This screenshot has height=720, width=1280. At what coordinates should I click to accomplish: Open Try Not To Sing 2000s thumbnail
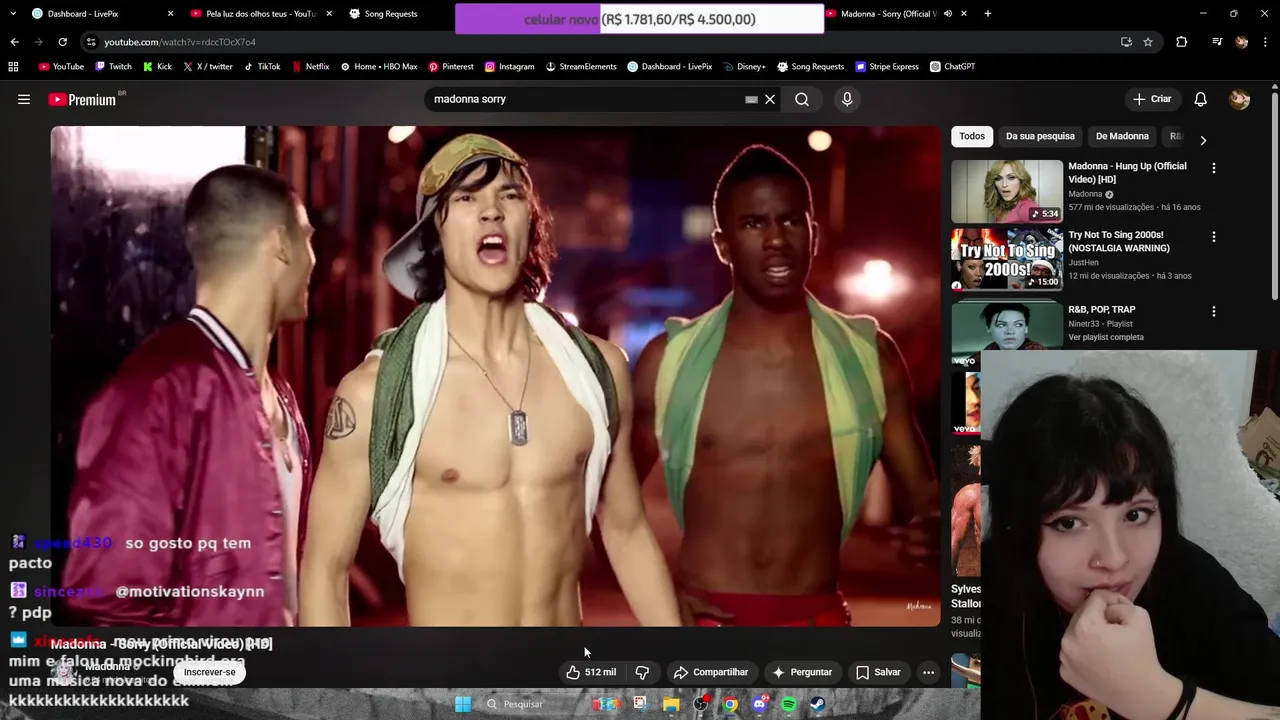click(x=1007, y=260)
